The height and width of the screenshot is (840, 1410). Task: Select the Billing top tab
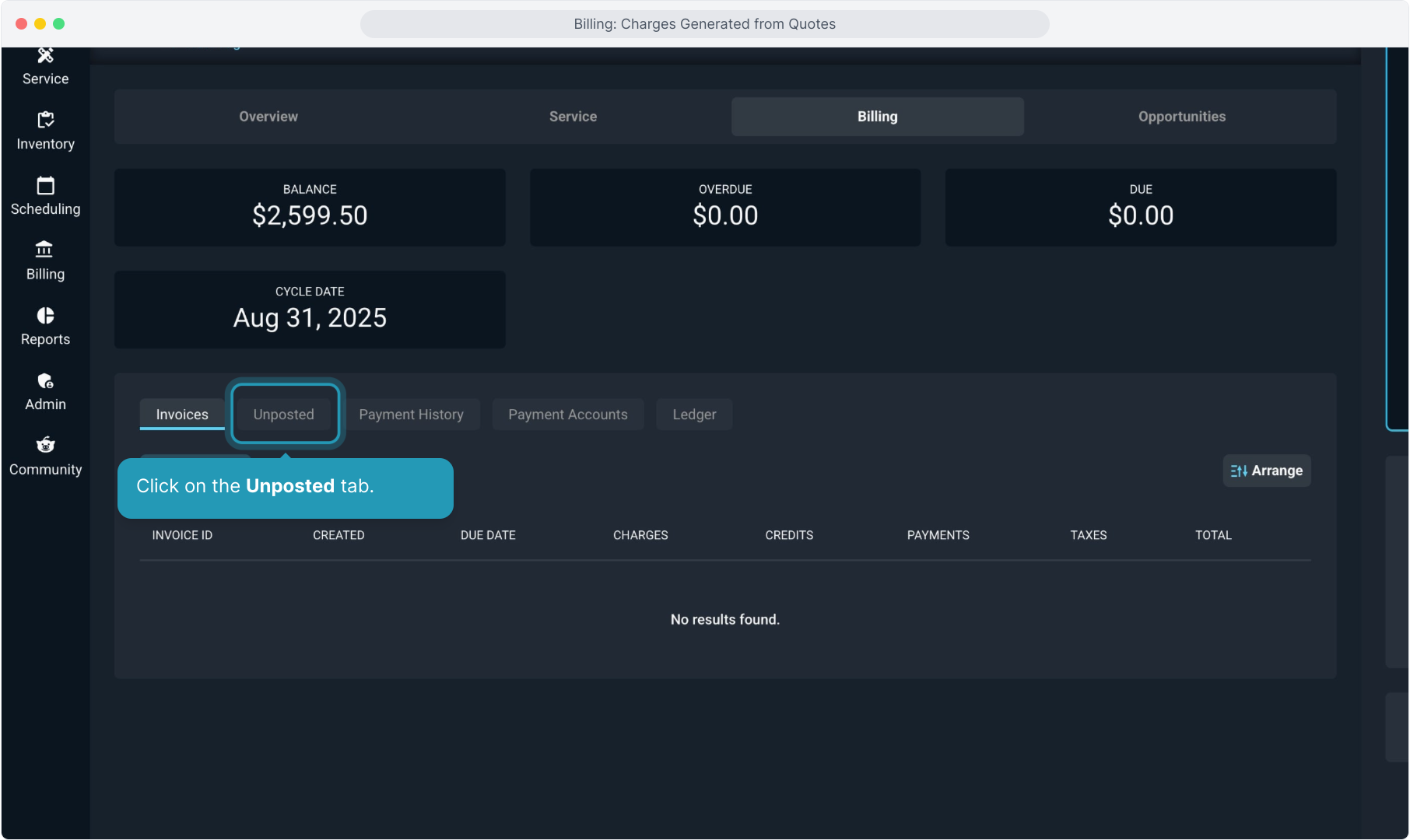click(x=877, y=117)
